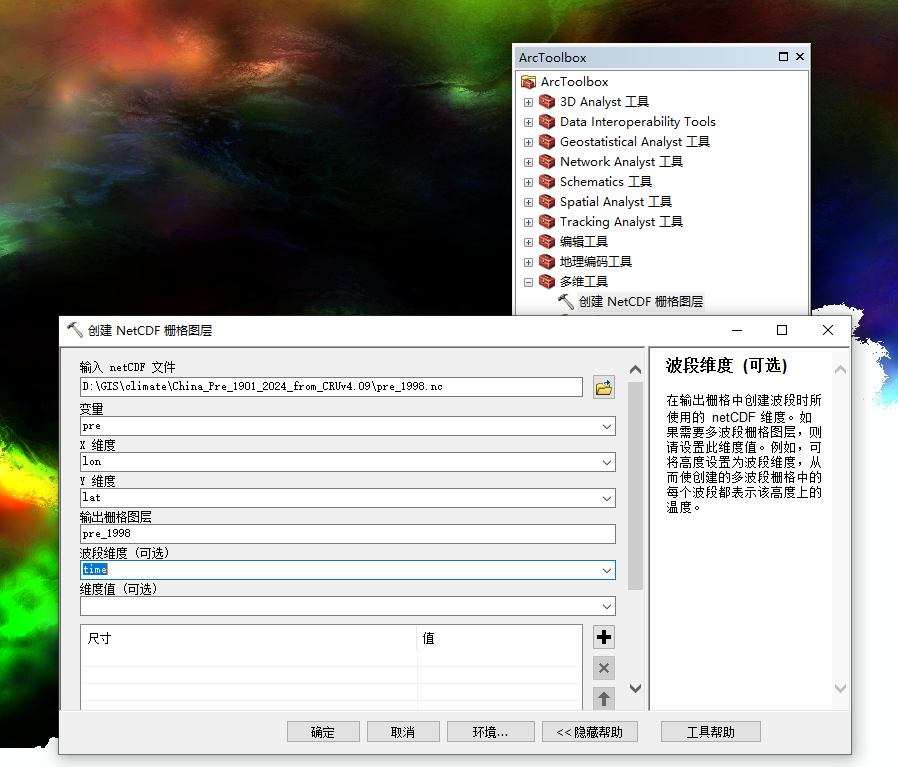898x767 pixels.
Task: Click the 环境... button
Action: tap(490, 732)
